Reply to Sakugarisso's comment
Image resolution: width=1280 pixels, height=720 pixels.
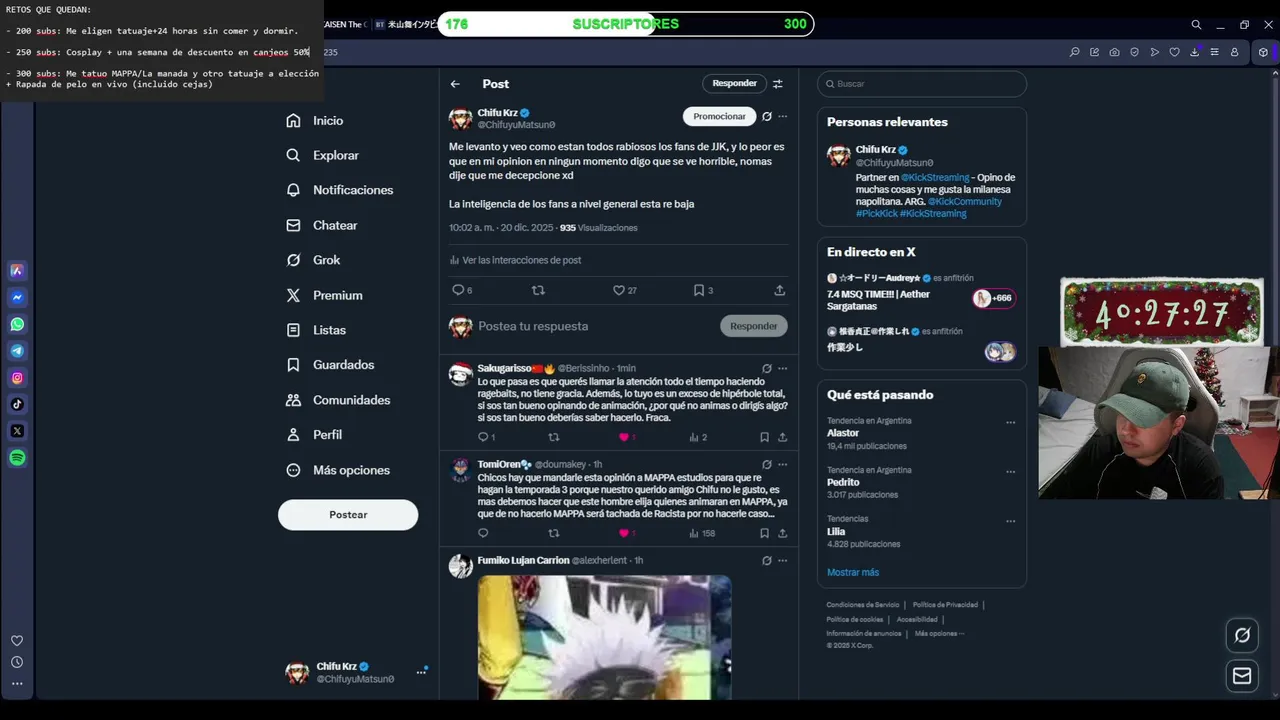pyautogui.click(x=486, y=437)
